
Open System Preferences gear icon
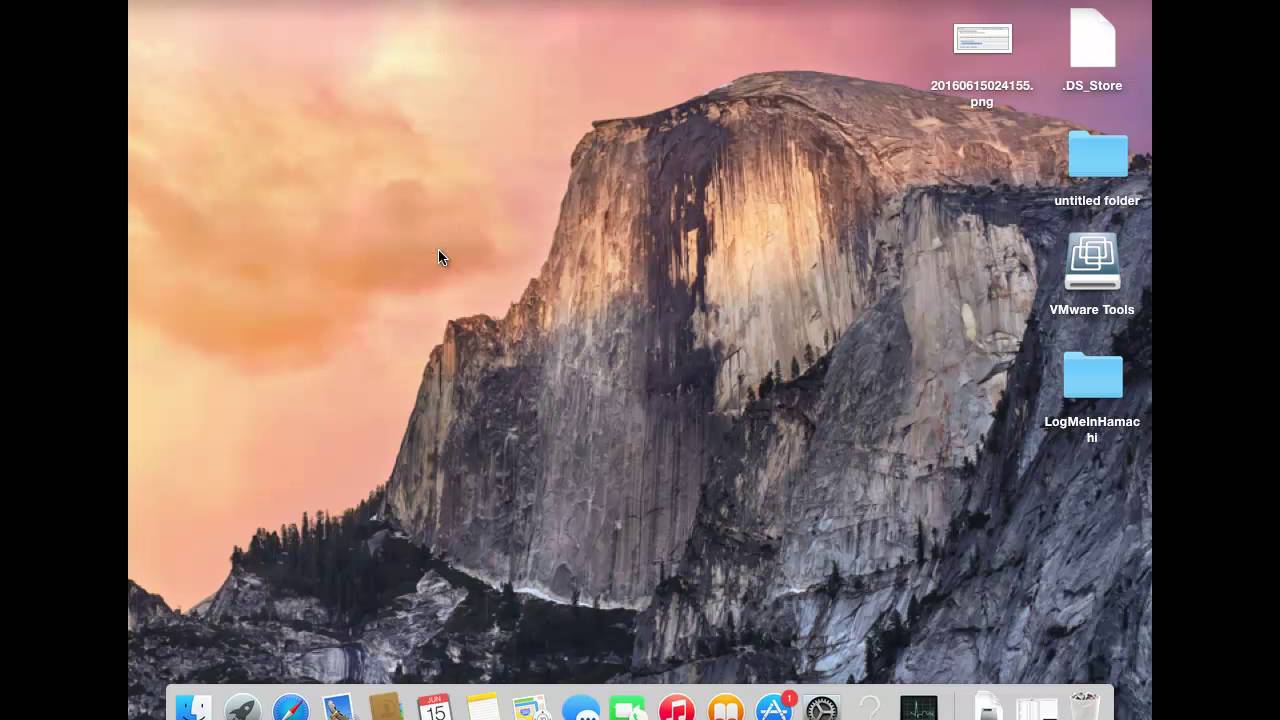822,708
